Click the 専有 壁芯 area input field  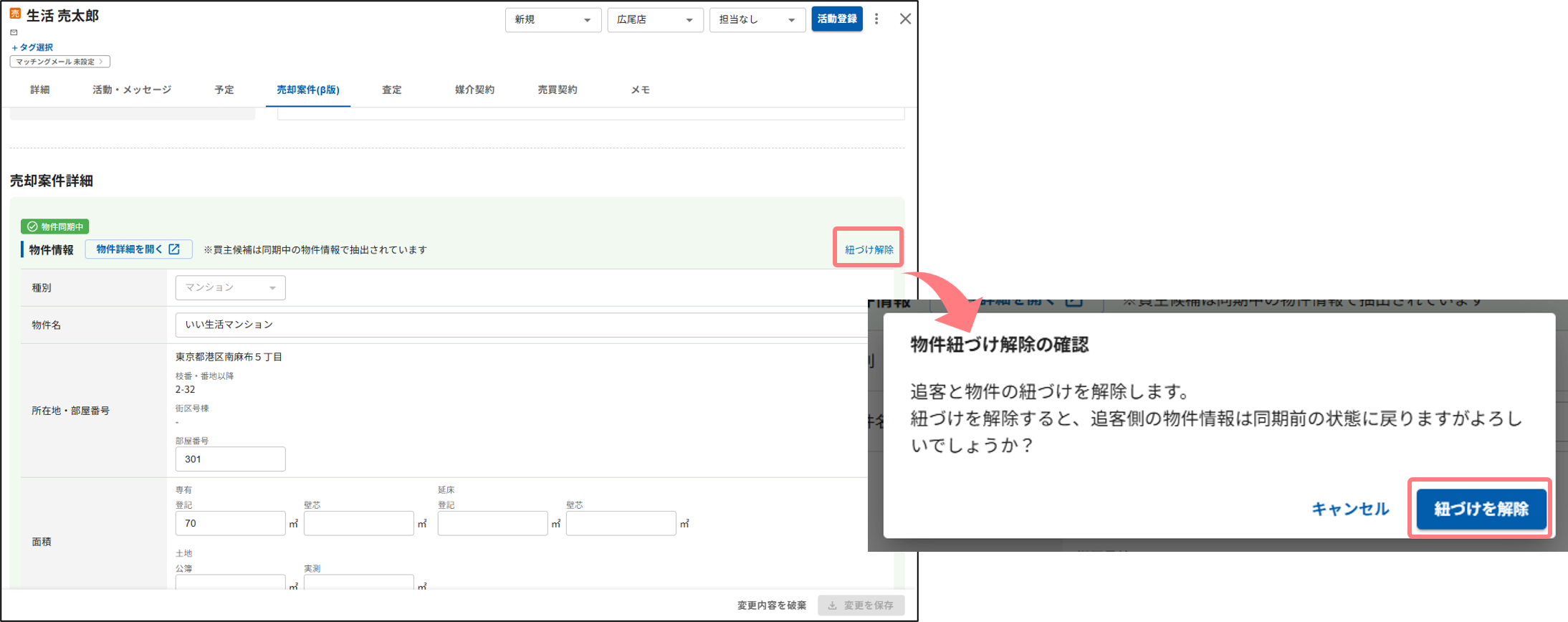pyautogui.click(x=358, y=523)
